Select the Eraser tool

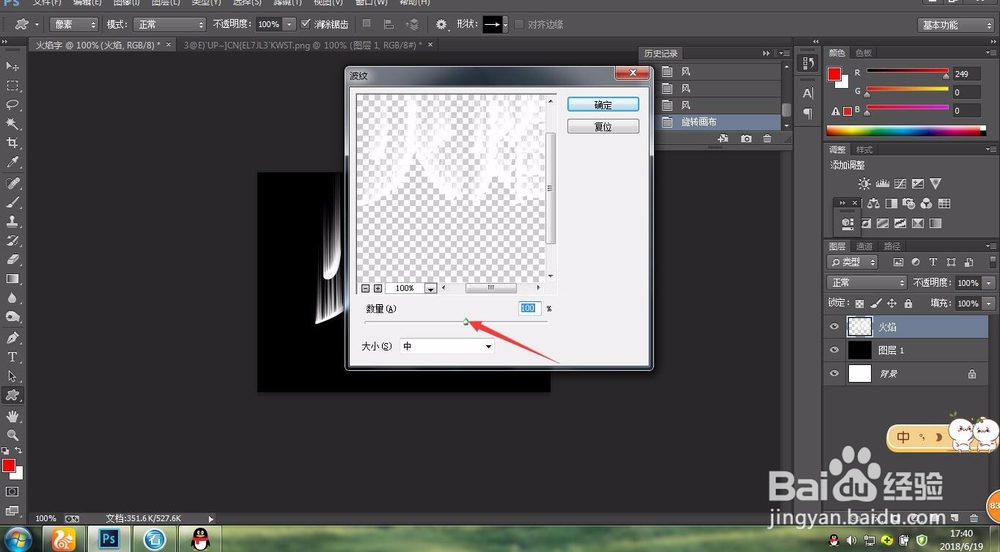pos(12,259)
